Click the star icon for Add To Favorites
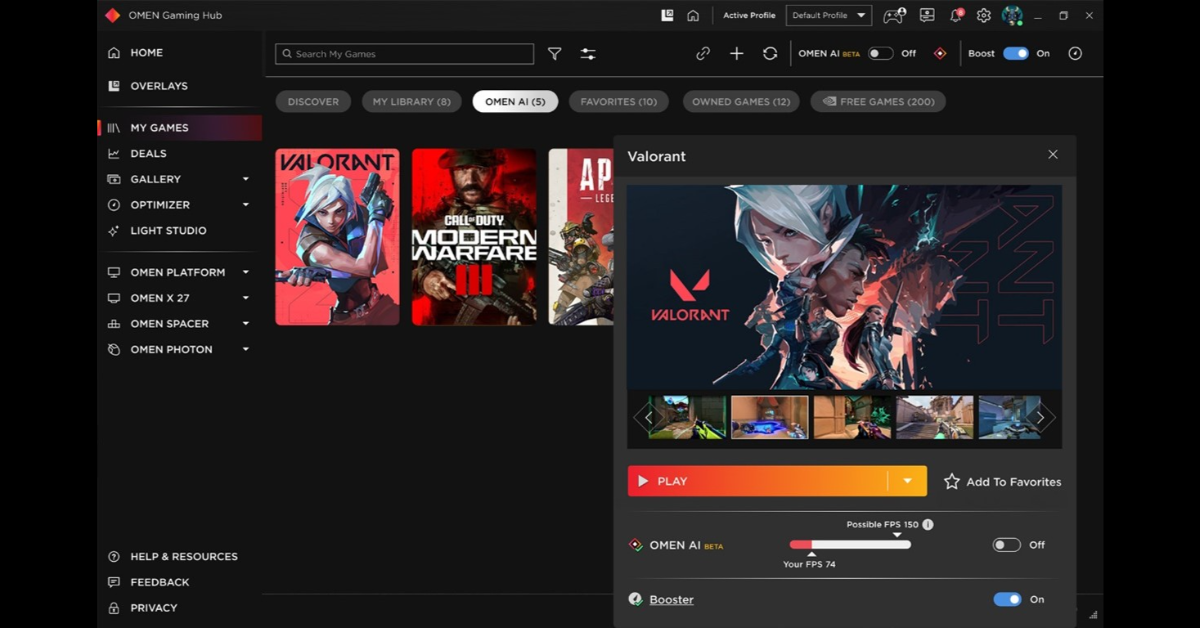The image size is (1200, 628). point(952,482)
